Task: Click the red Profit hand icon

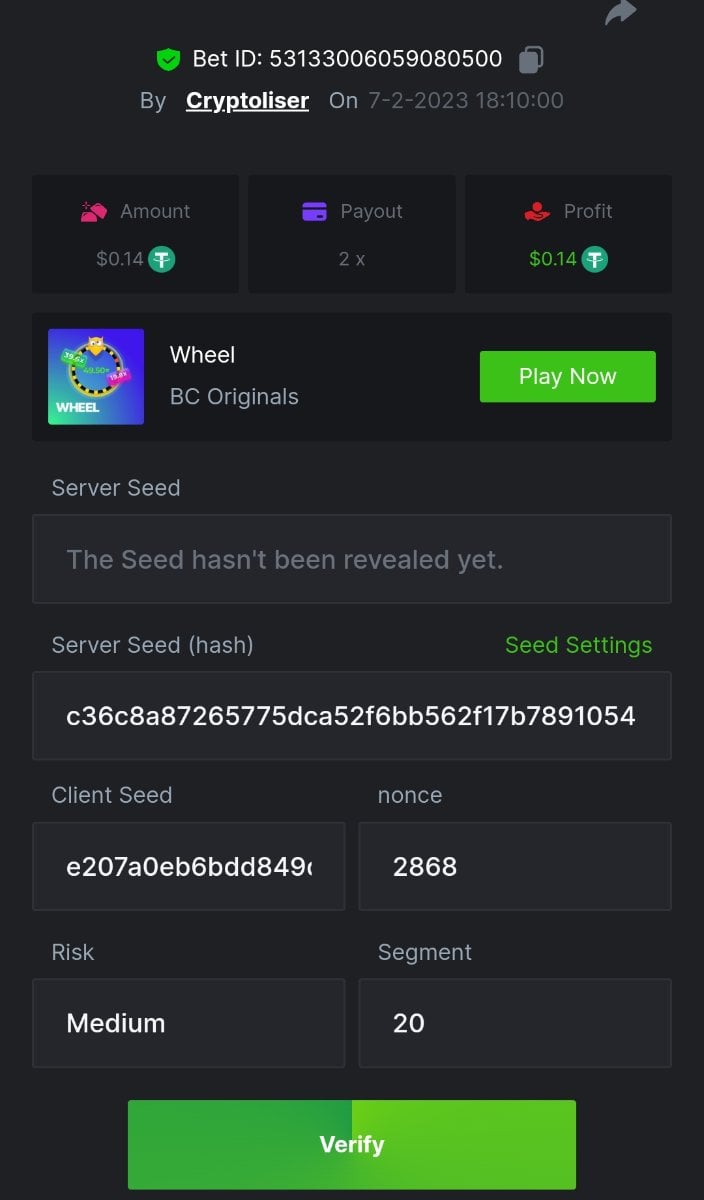Action: tap(537, 211)
